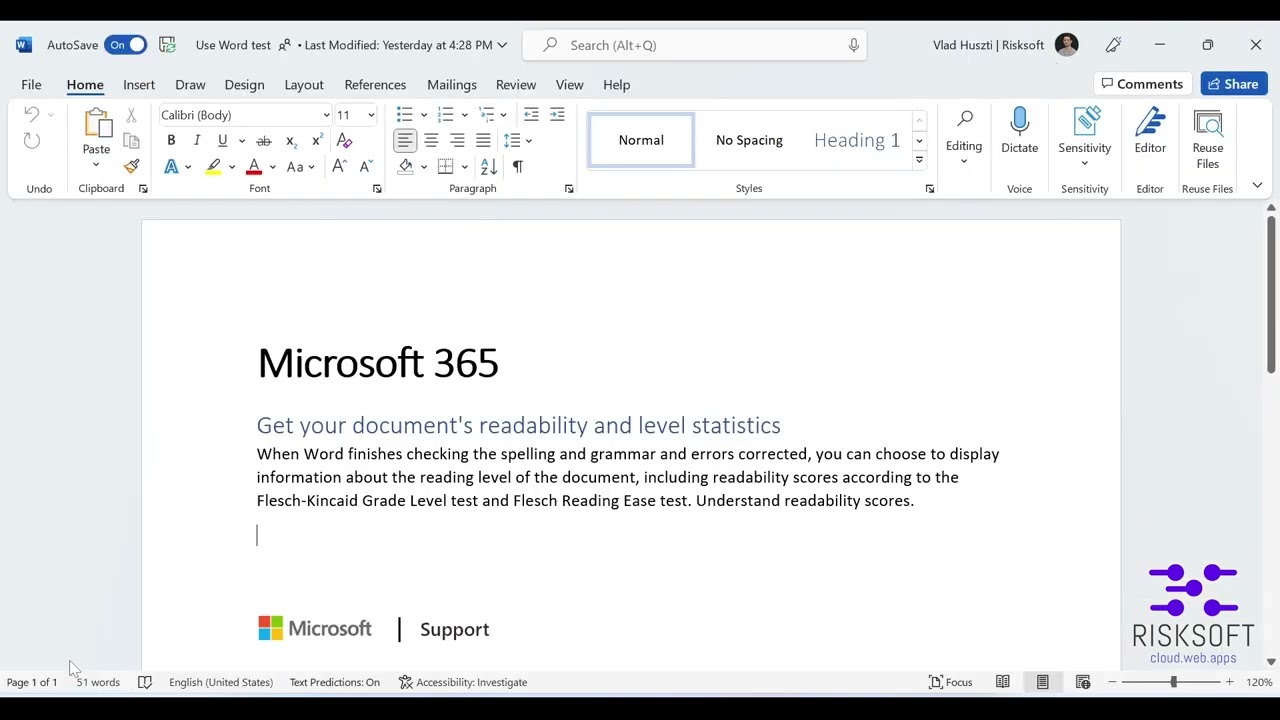Viewport: 1280px width, 720px height.
Task: Apply the No Spacing style
Action: pos(749,140)
